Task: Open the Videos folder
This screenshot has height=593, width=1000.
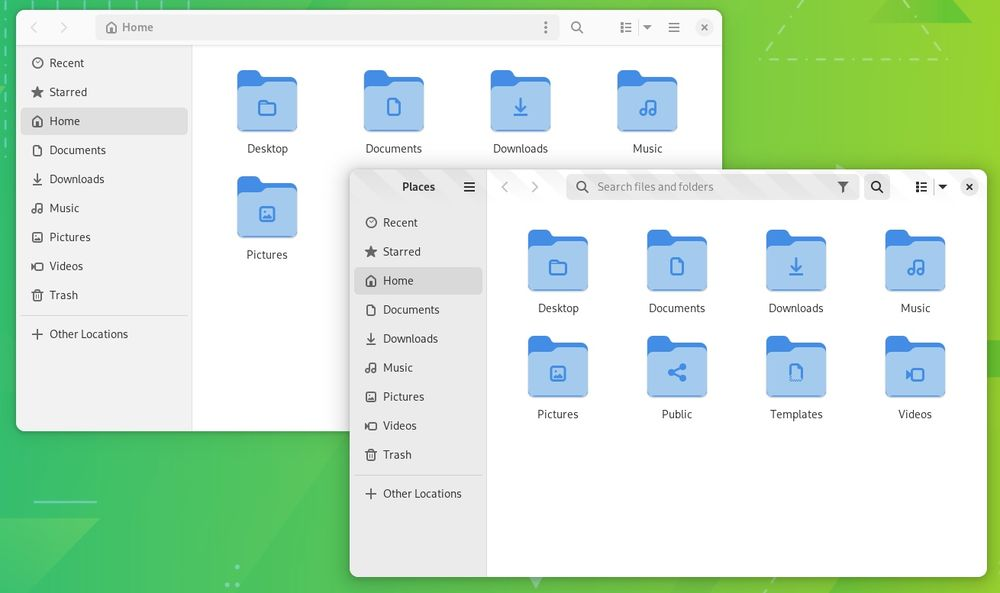Action: [914, 368]
